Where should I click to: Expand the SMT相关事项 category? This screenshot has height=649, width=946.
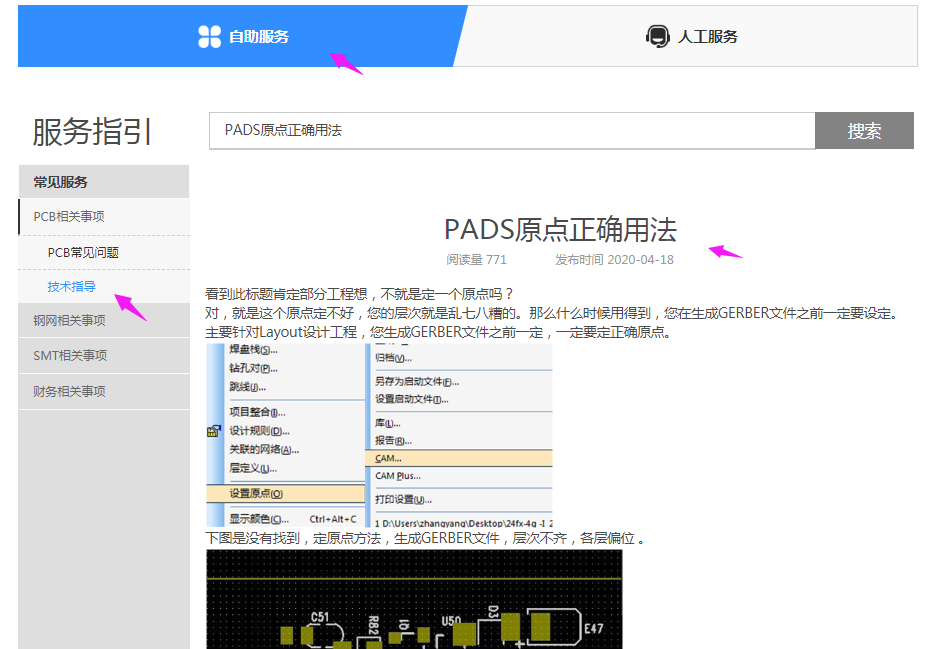coord(70,356)
